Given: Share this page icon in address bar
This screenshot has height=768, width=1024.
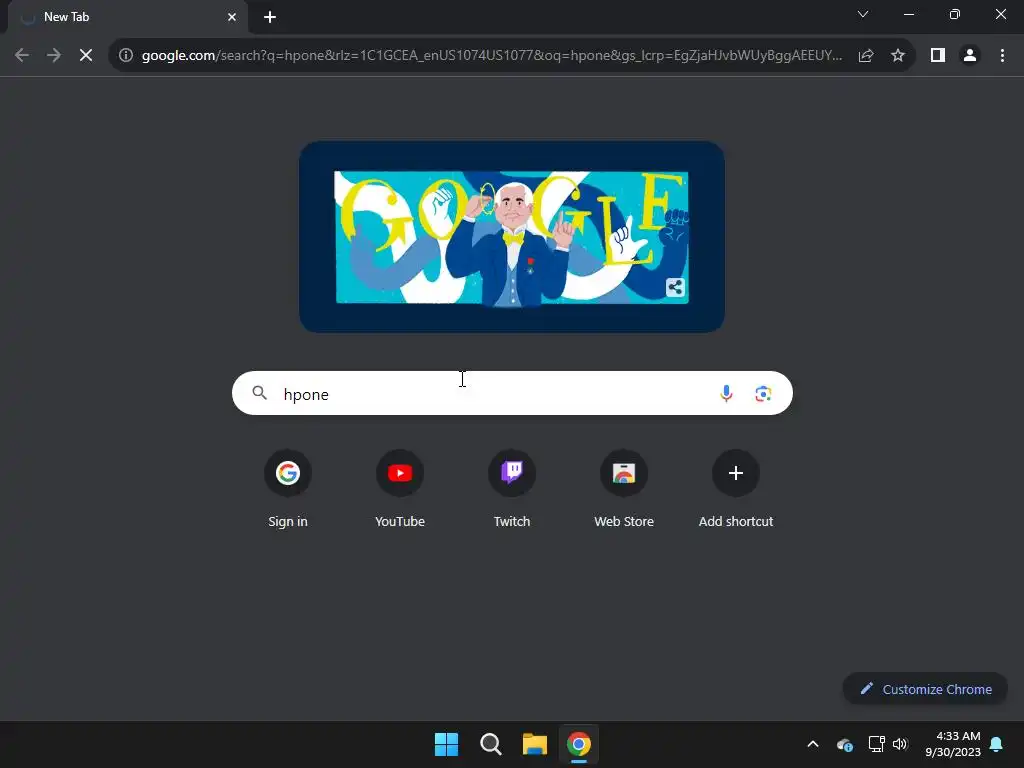Looking at the screenshot, I should (x=866, y=56).
